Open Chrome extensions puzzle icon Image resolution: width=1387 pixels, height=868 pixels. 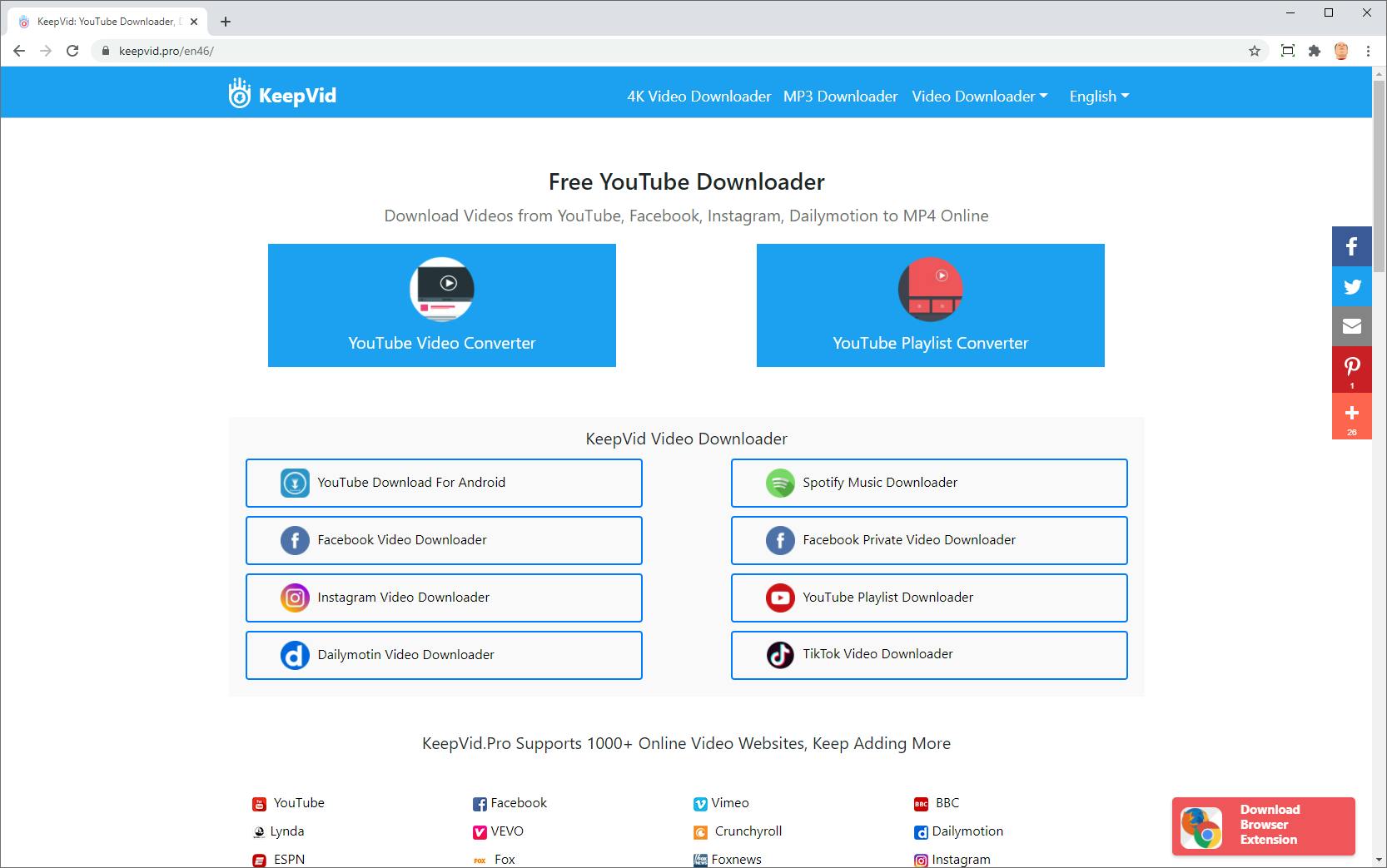click(1315, 51)
